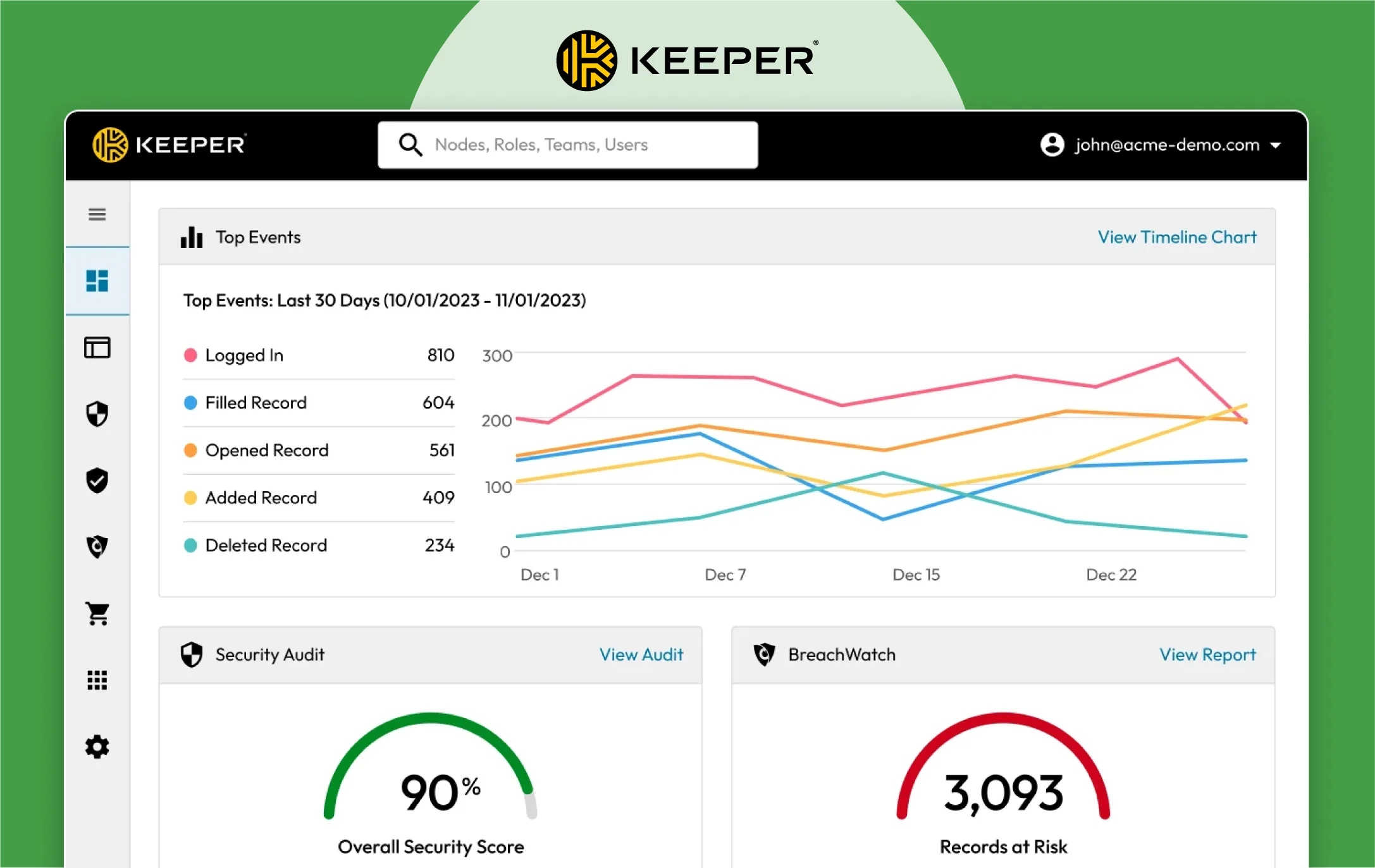Click the hamburger menu icon in sidebar
Screen dimensions: 1375x868
97,214
